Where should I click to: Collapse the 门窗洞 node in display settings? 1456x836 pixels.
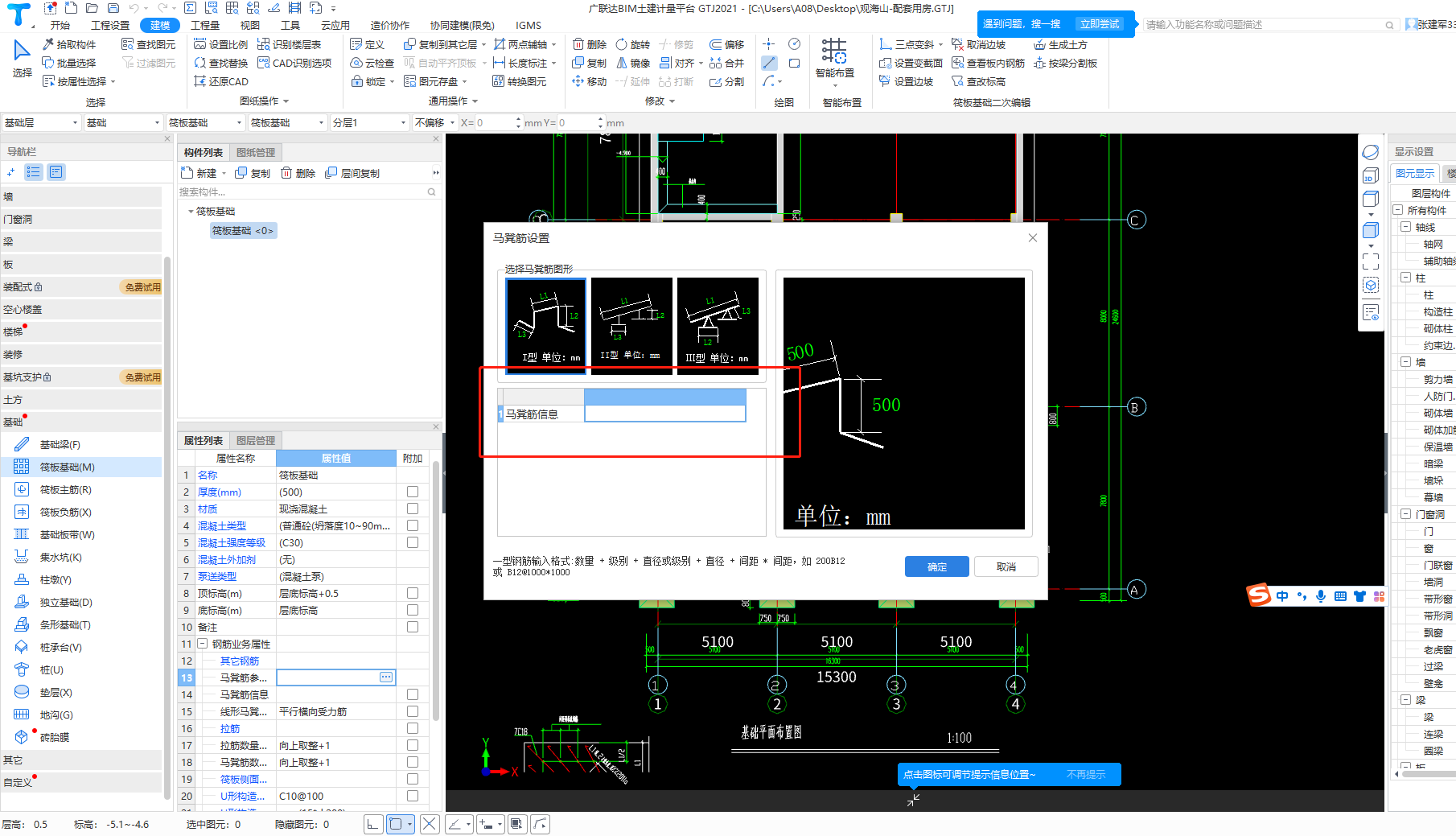pyautogui.click(x=1406, y=514)
